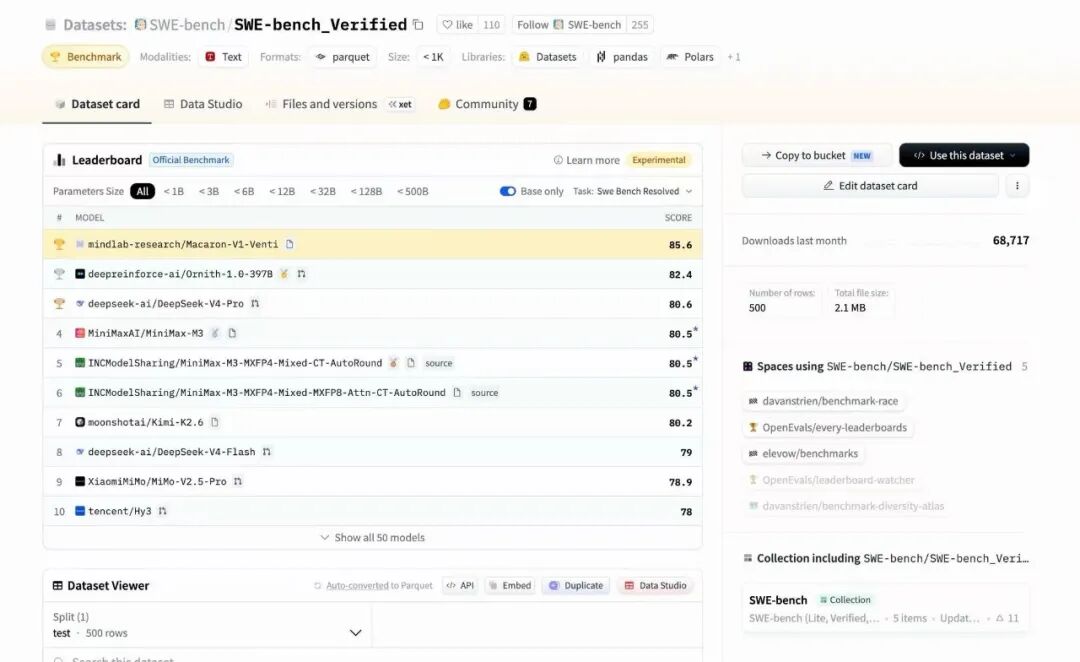This screenshot has height=662, width=1080.
Task: Select the <1K size tag
Action: pyautogui.click(x=433, y=56)
